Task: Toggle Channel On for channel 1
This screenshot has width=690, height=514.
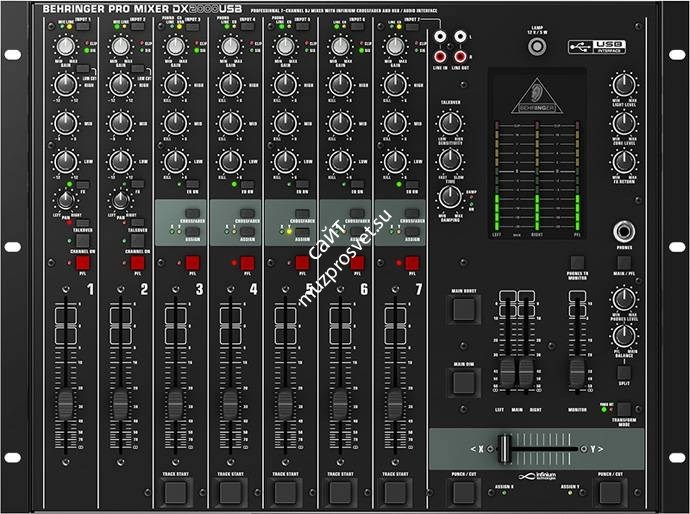Action: pos(83,241)
